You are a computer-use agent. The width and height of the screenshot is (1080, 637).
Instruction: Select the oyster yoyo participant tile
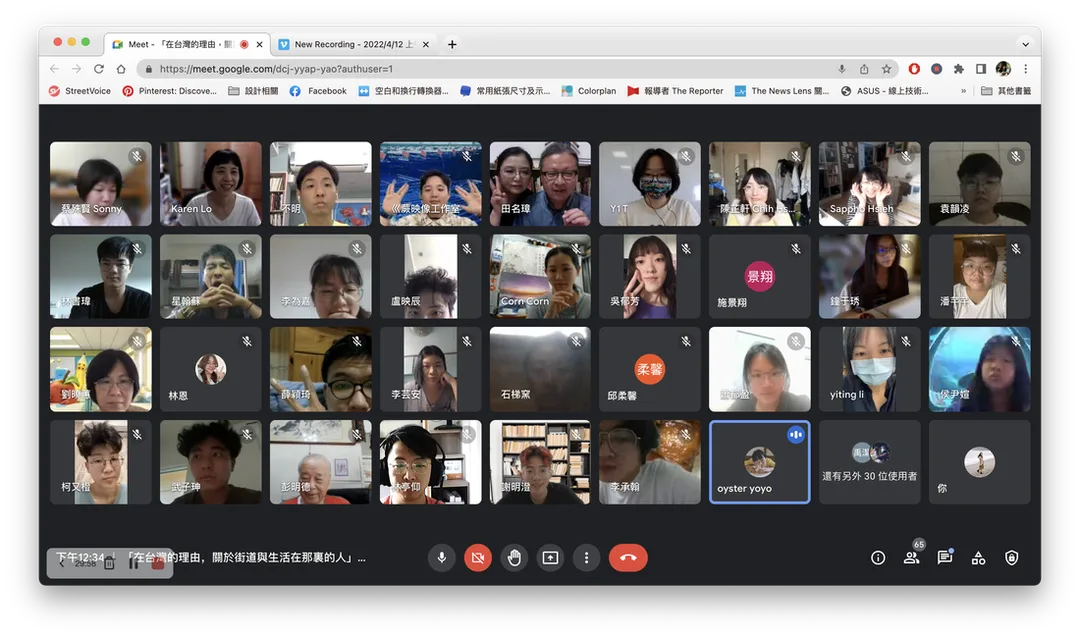[760, 462]
